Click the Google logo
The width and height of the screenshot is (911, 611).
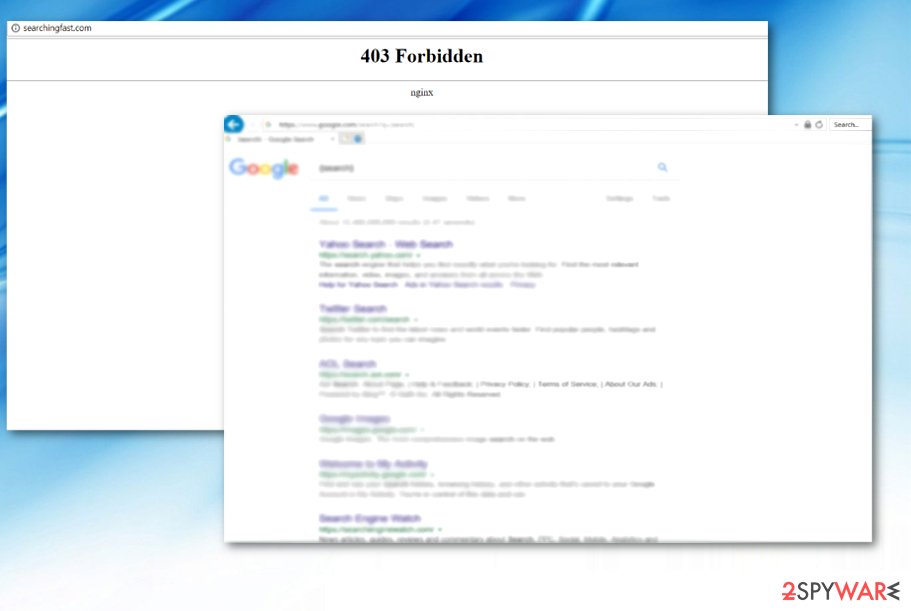(x=264, y=168)
